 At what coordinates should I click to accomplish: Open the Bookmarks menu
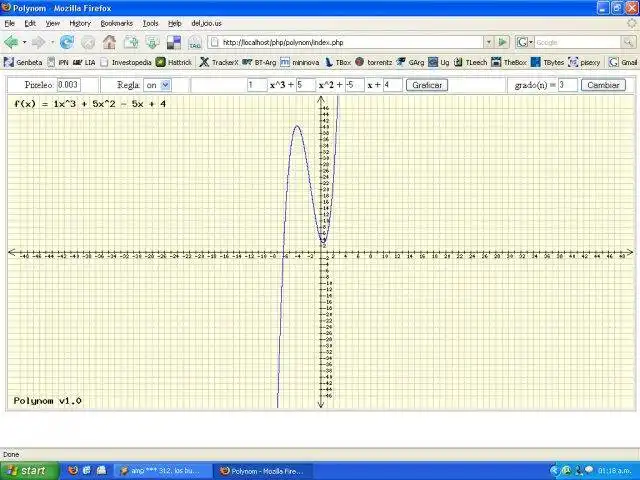point(117,24)
